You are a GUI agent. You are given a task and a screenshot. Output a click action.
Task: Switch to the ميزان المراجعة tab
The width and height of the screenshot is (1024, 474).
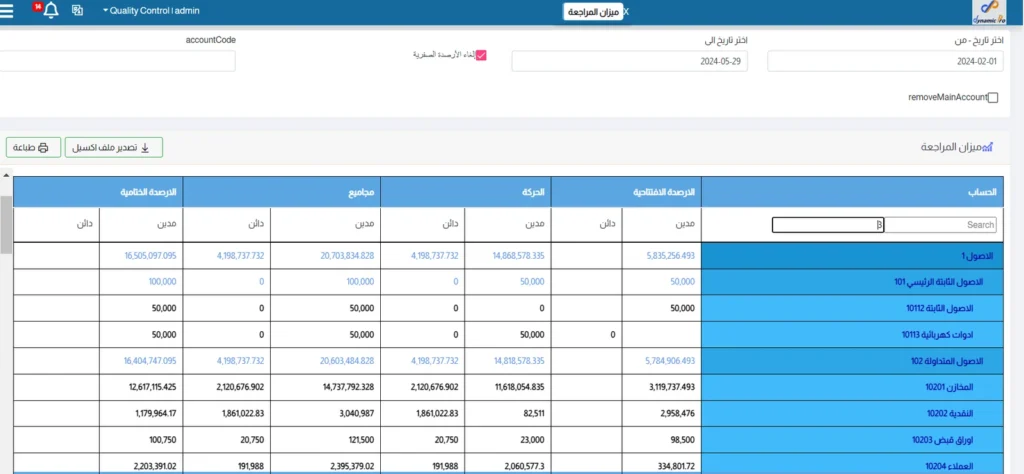pos(593,12)
